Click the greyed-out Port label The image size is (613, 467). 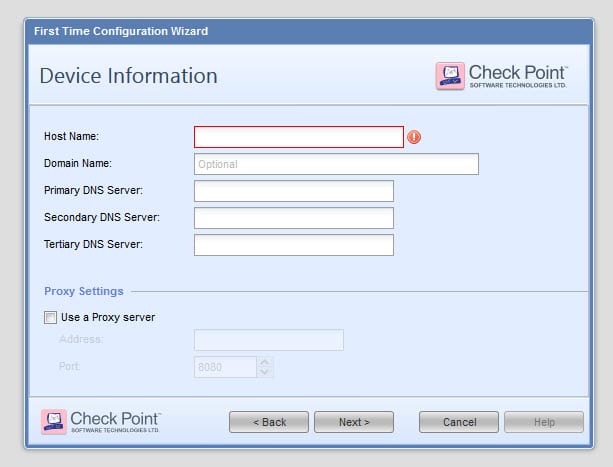pos(70,367)
